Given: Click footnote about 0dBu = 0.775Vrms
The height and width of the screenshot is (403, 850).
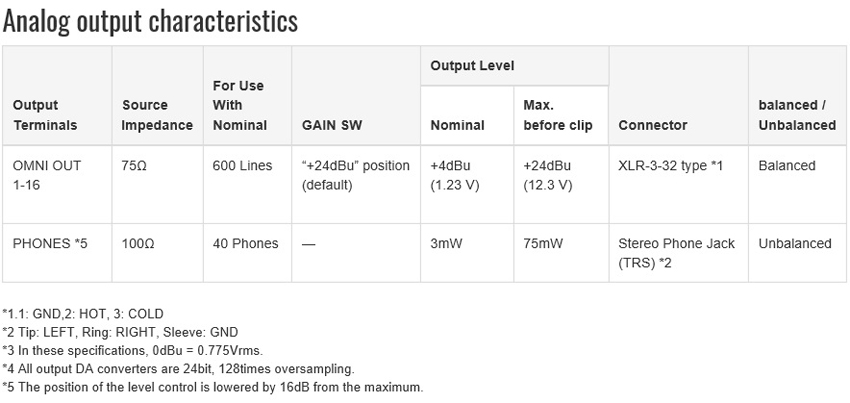Looking at the screenshot, I should (x=133, y=350).
